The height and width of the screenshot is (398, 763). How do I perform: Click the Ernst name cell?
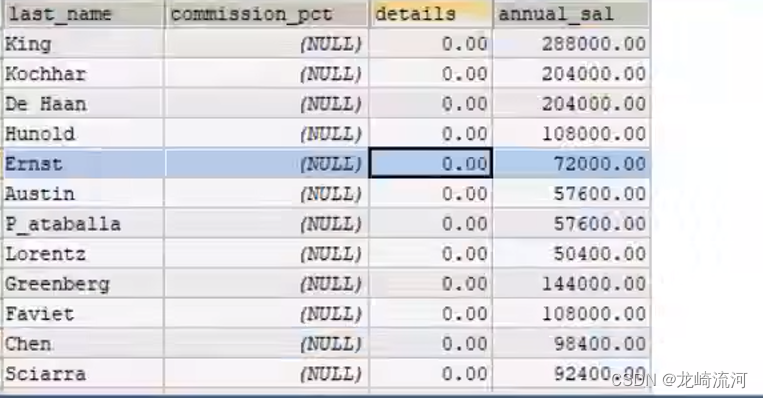[x=83, y=163]
